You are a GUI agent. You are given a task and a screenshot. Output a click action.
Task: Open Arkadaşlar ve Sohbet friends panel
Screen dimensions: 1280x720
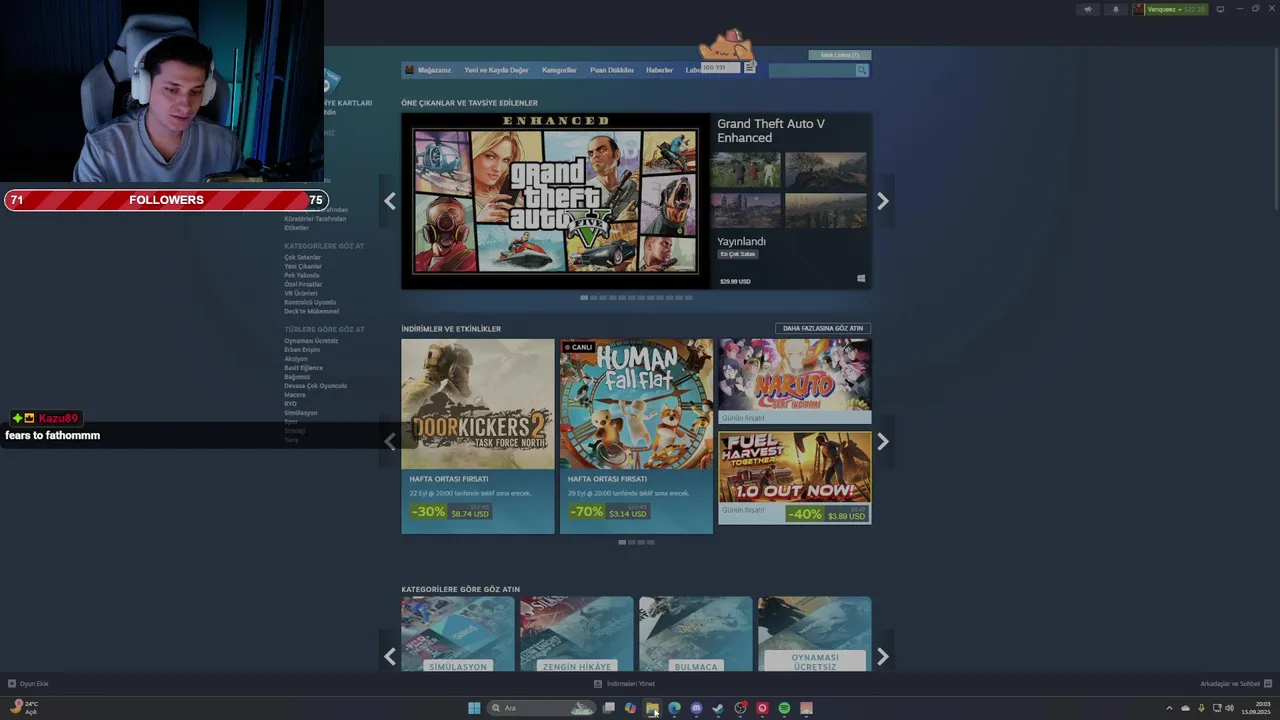(1235, 684)
